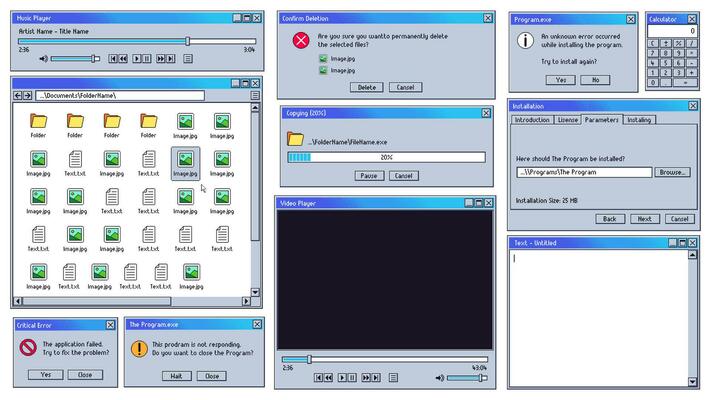
Task: Play the track in Music Player
Action: (x=137, y=59)
